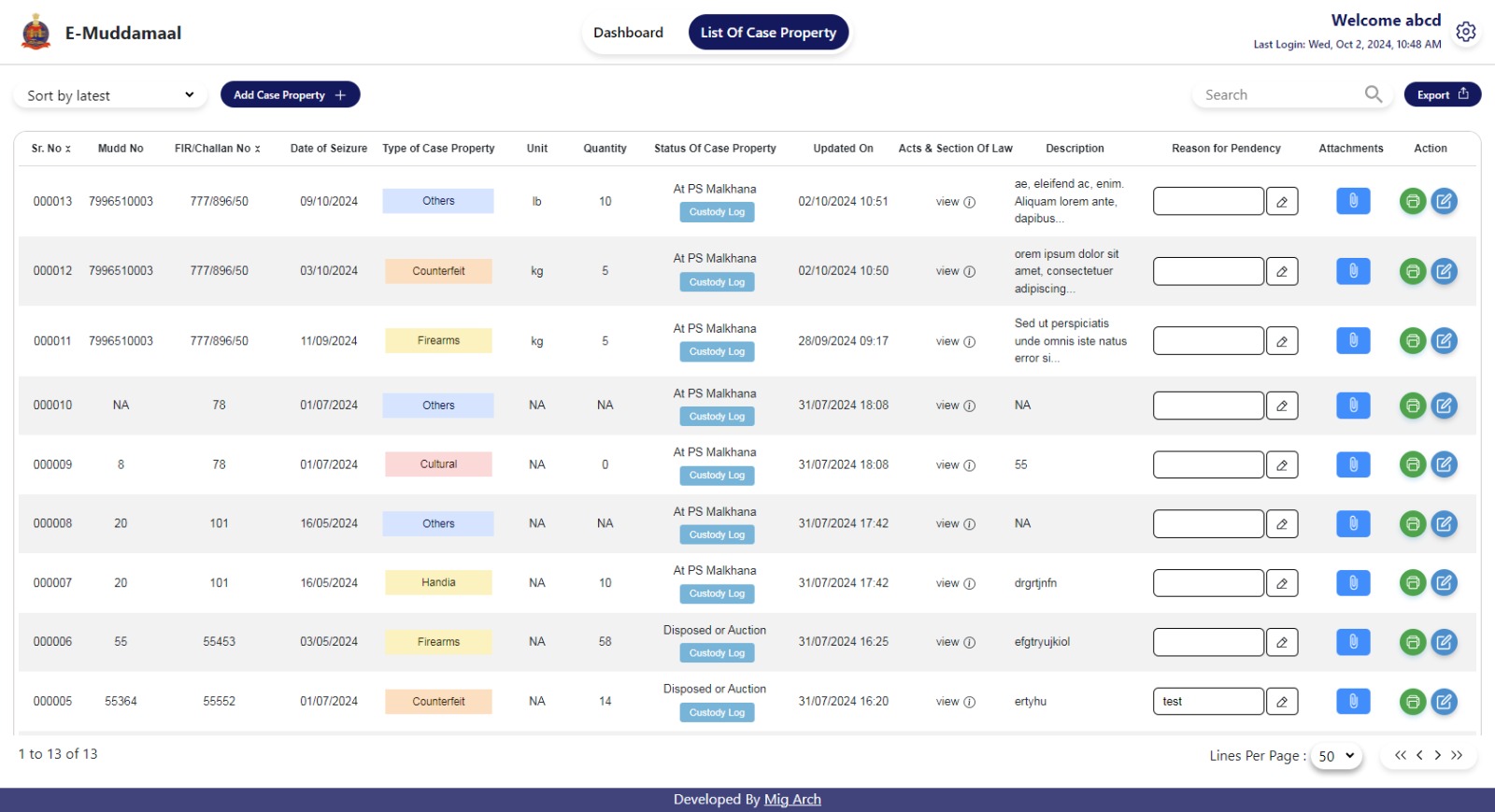Viewport: 1495px width, 812px height.
Task: Click the Export button
Action: coord(1443,94)
